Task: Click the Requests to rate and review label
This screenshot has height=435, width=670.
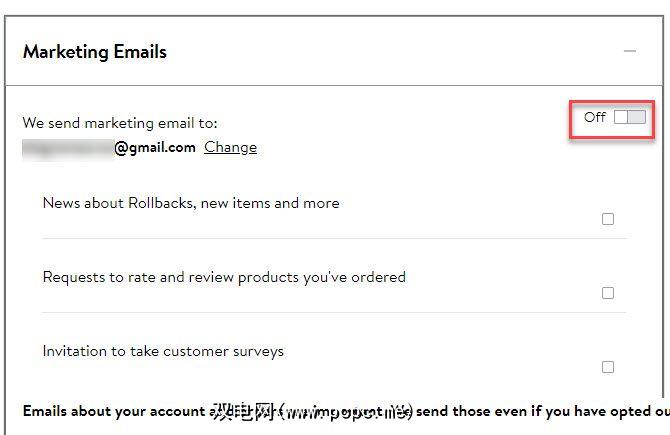Action: pyautogui.click(x=223, y=277)
